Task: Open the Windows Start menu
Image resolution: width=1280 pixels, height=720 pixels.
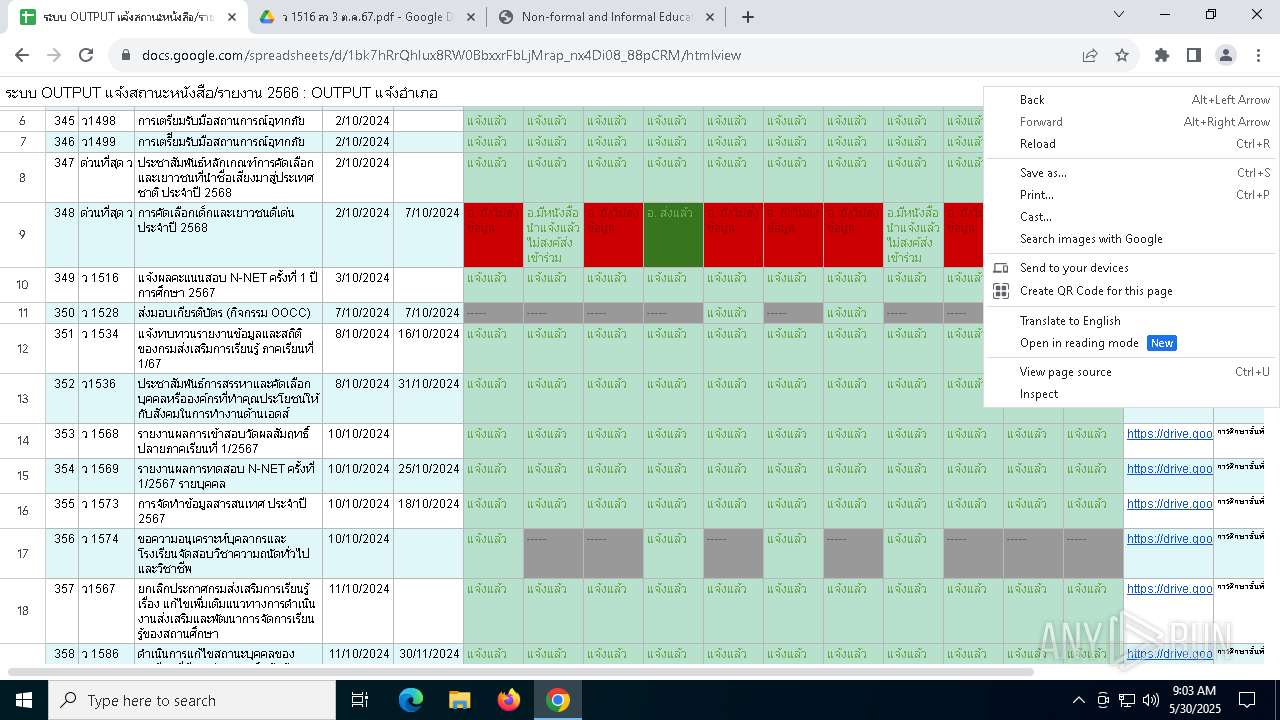Action: pos(24,700)
